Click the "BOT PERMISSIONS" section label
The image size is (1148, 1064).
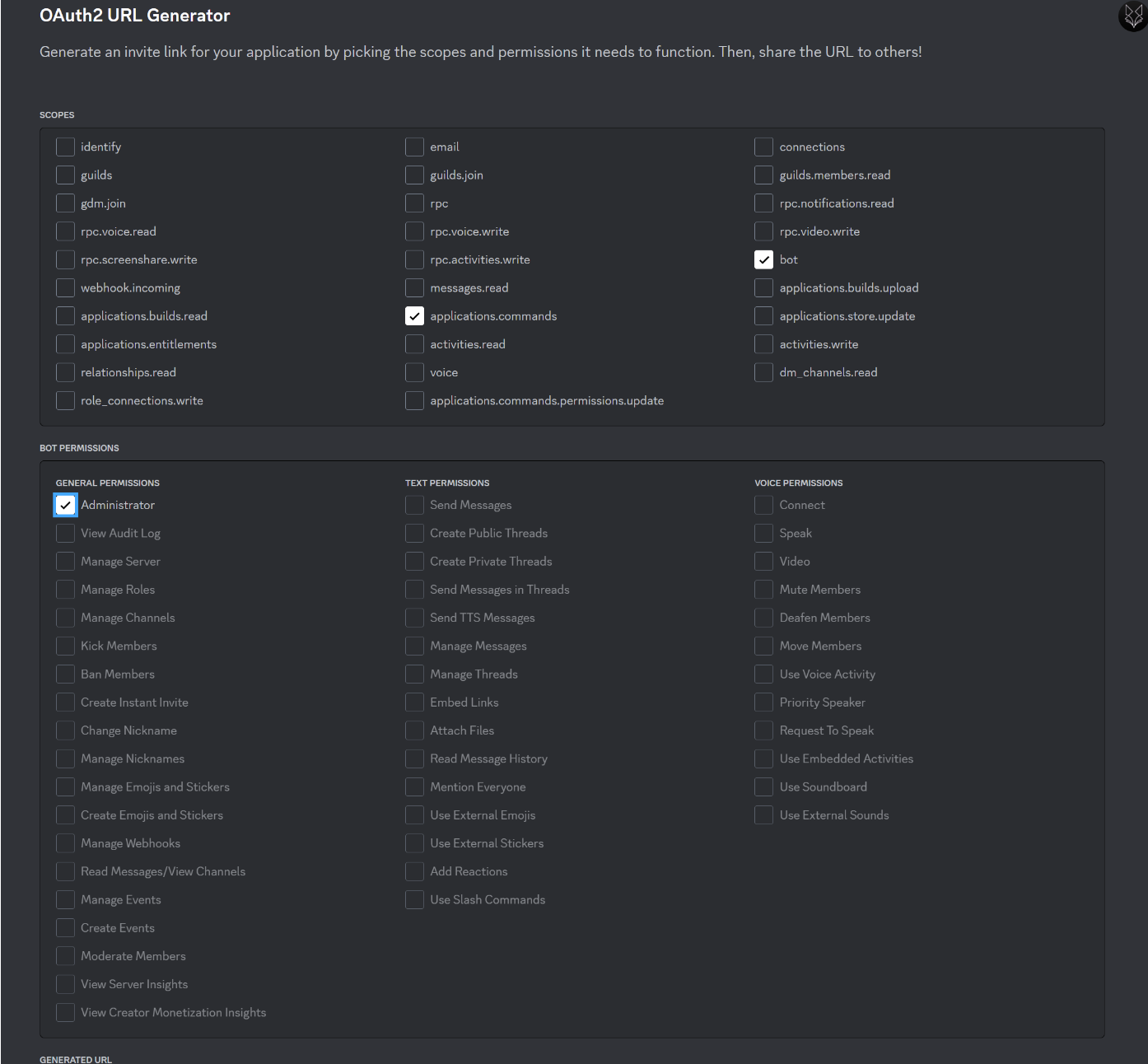(x=79, y=448)
